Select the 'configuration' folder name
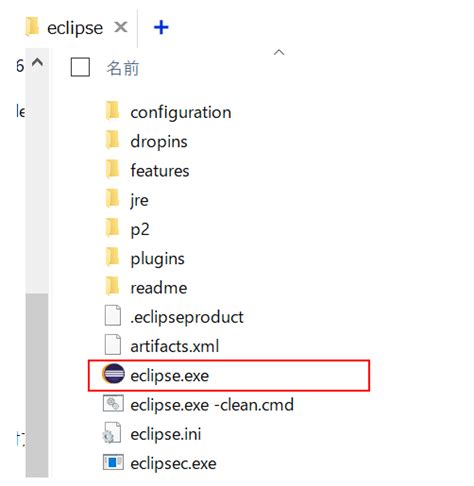The width and height of the screenshot is (474, 486). (181, 112)
